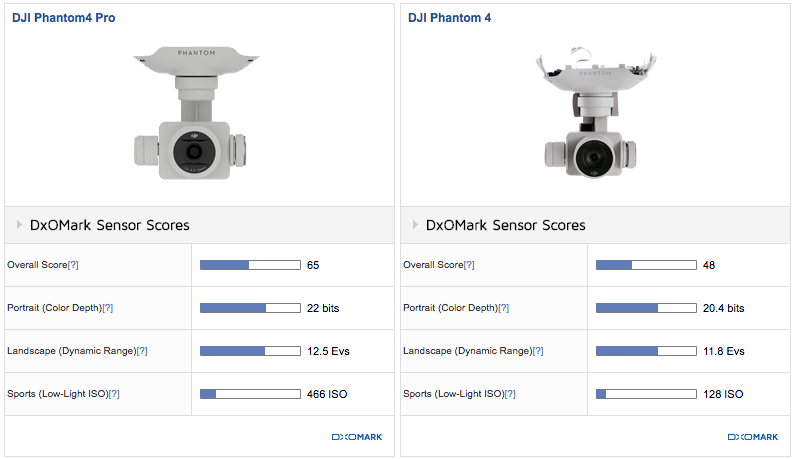Select the 22 bits color depth value
This screenshot has height=459, width=796.
pos(323,308)
